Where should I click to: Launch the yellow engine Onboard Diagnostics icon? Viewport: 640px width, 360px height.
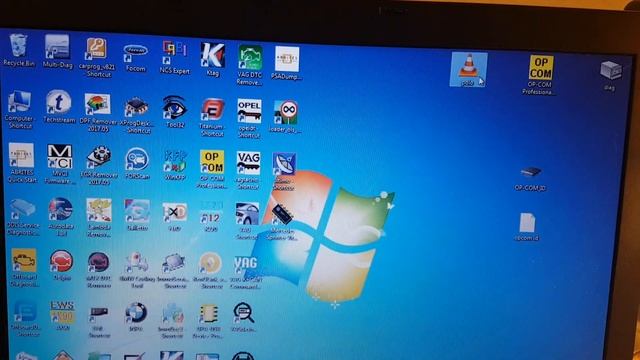(23, 260)
